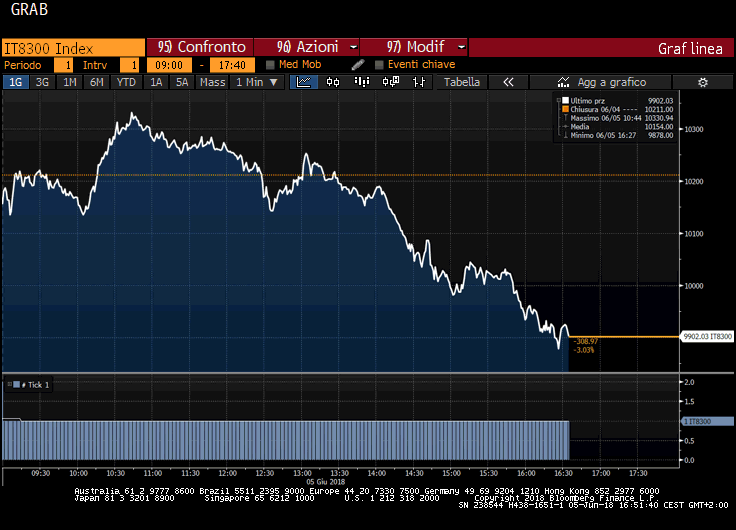Click the 13:00 time axis label
The height and width of the screenshot is (530, 736).
tap(302, 473)
